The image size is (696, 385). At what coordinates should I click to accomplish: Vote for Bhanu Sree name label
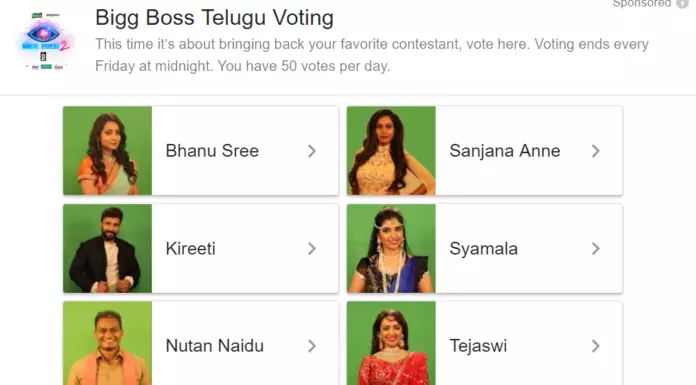(212, 151)
